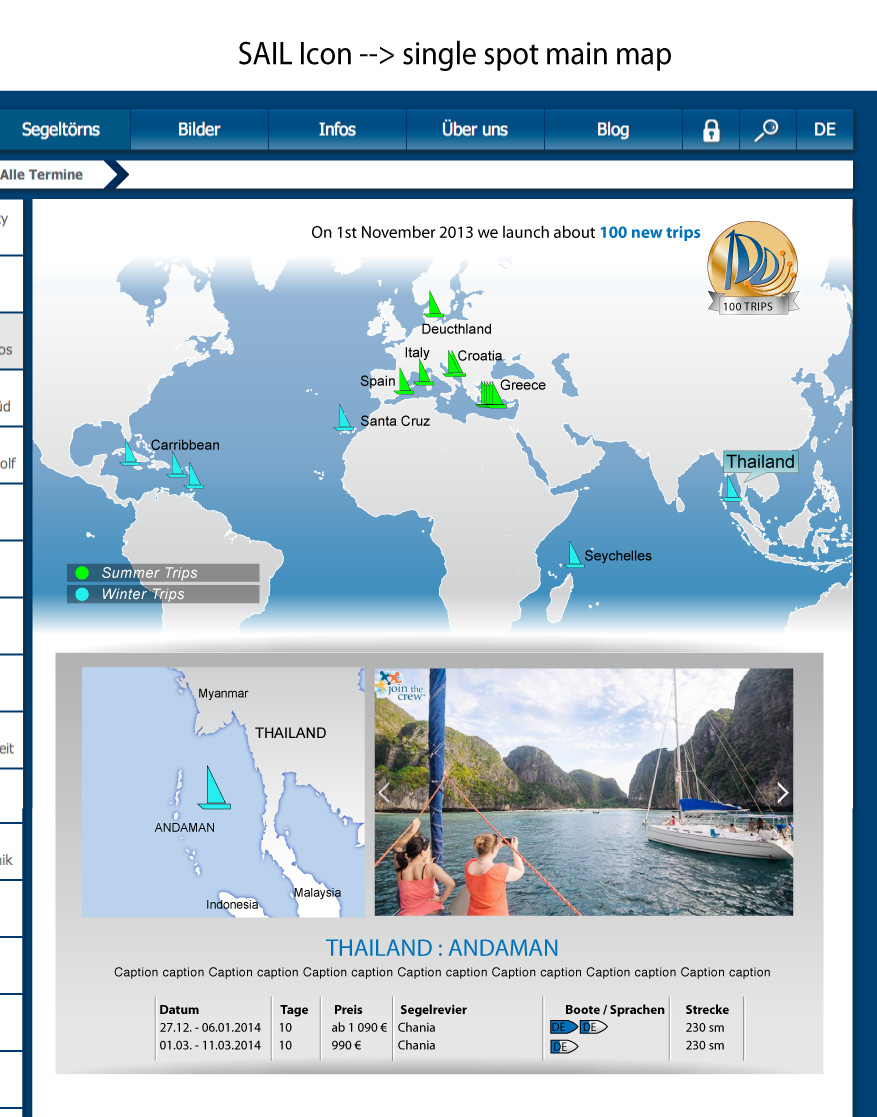877x1117 pixels.
Task: Click the Thailand Andaman regional map thumbnail
Action: [x=223, y=792]
